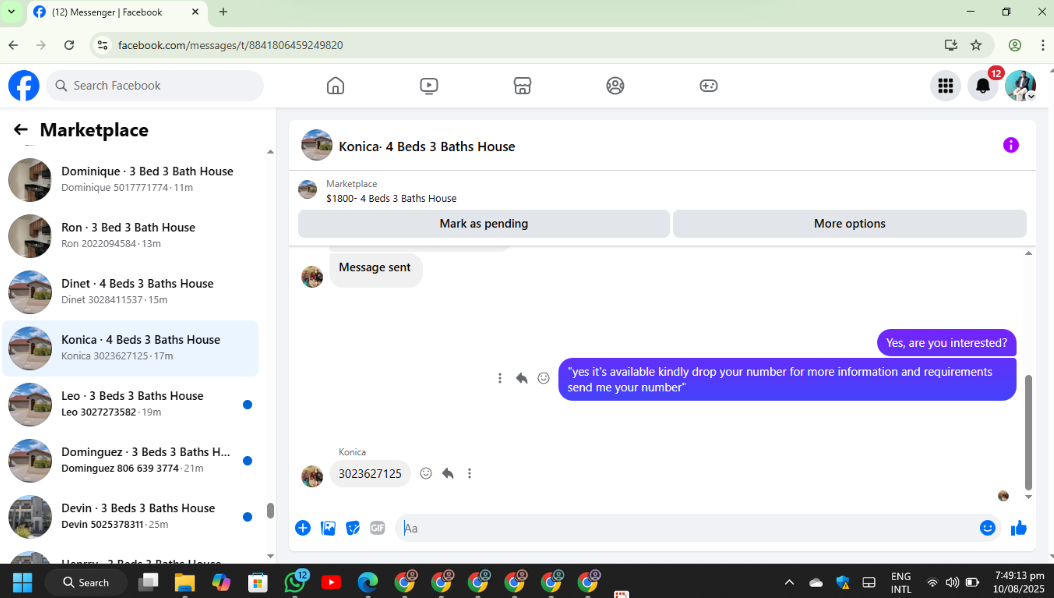Open the tab search dropdown arrow
1054x598 pixels.
tap(11, 11)
